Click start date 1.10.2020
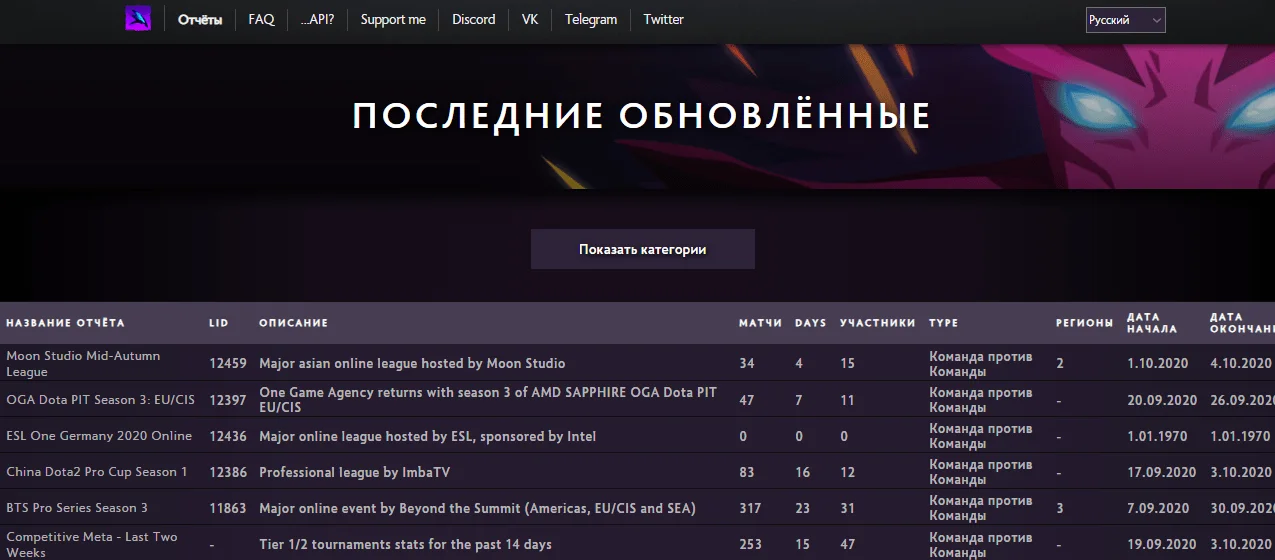 1157,363
